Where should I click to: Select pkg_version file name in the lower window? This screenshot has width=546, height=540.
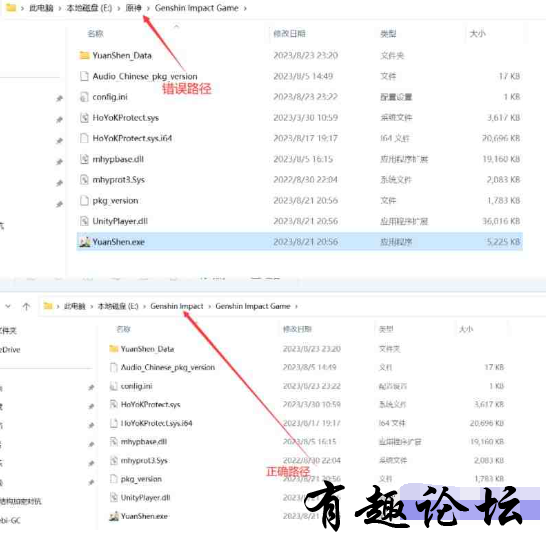(x=141, y=479)
